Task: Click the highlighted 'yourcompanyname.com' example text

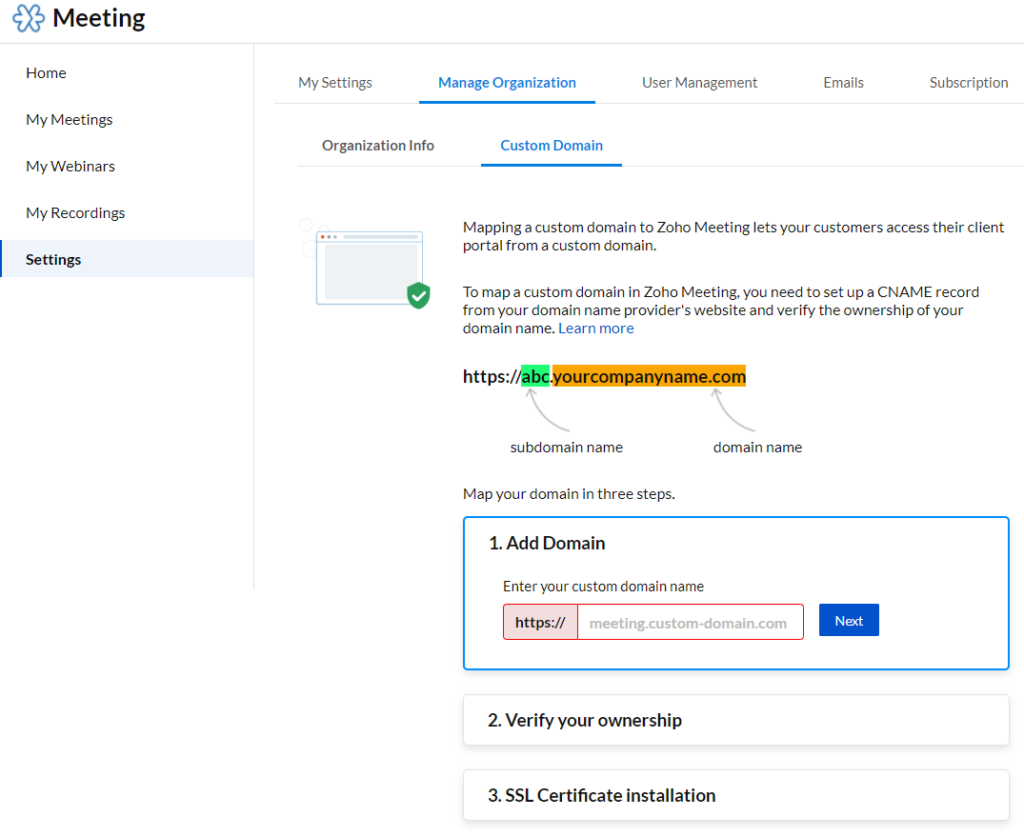Action: click(649, 376)
